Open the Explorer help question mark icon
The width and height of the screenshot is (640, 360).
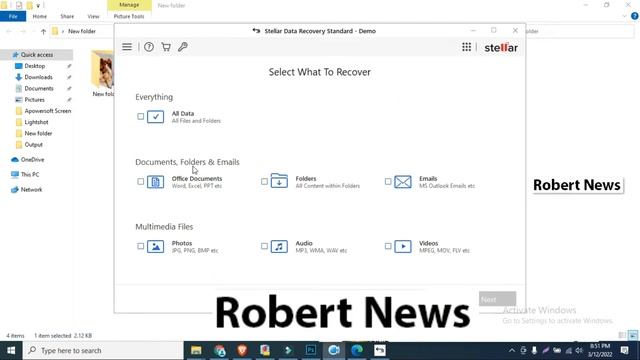click(x=634, y=16)
